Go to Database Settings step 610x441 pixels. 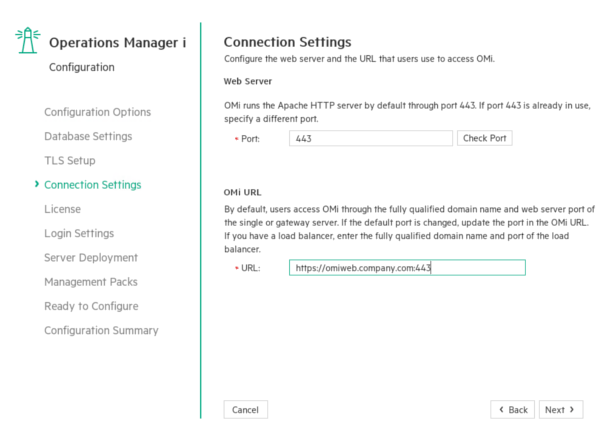[x=88, y=136]
